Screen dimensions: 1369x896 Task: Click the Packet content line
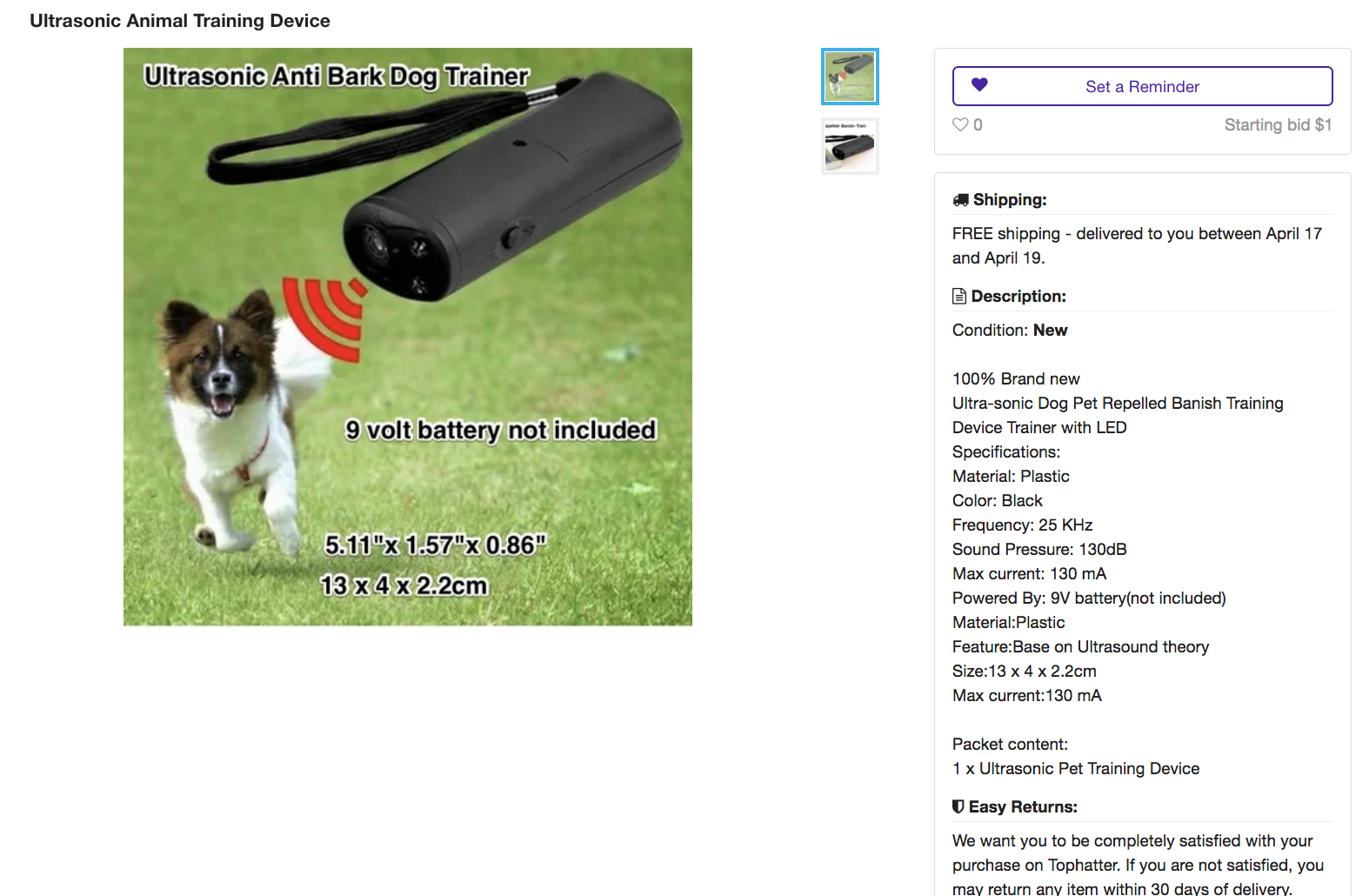(1010, 744)
